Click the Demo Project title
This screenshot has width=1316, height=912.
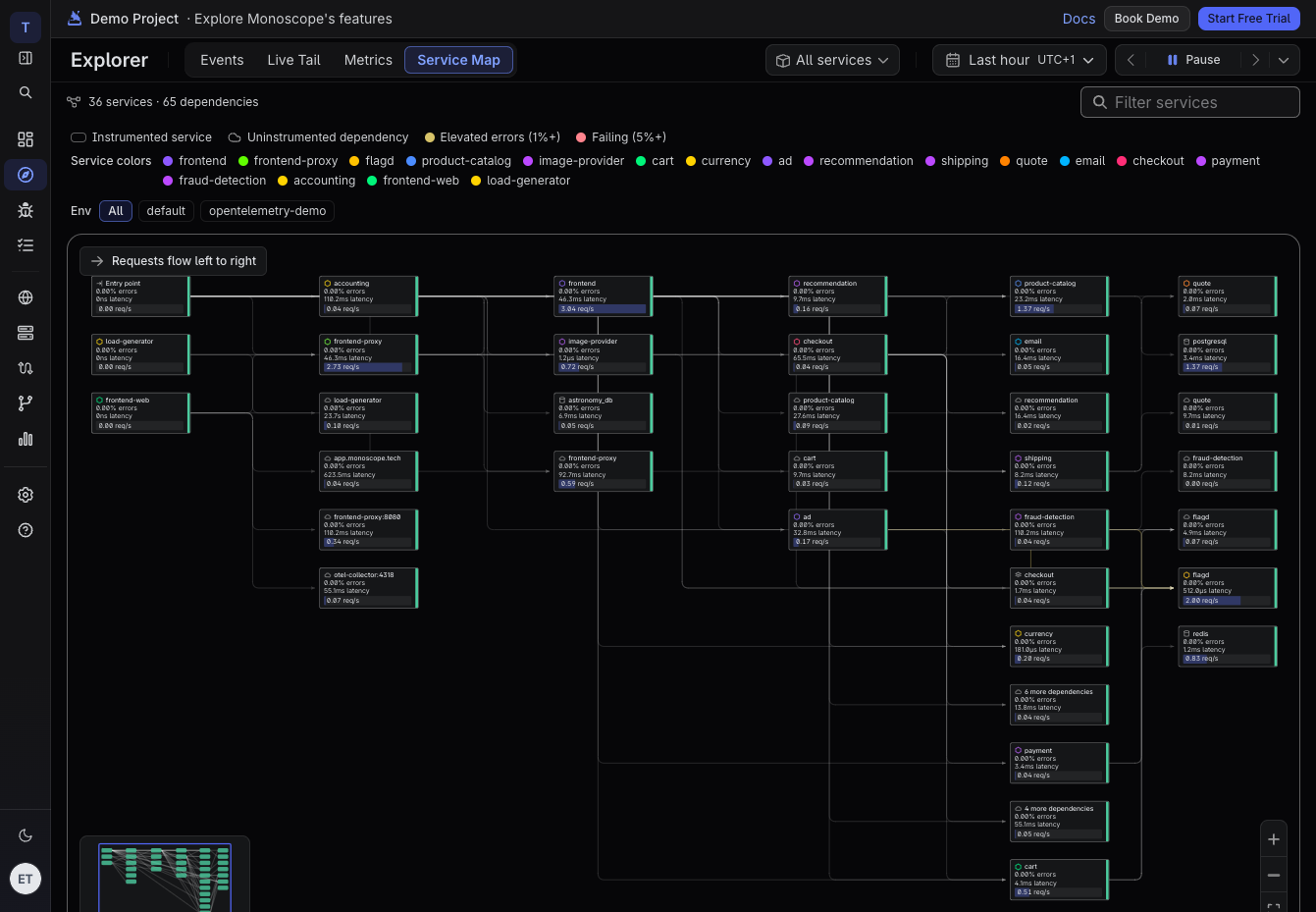pyautogui.click(x=134, y=19)
